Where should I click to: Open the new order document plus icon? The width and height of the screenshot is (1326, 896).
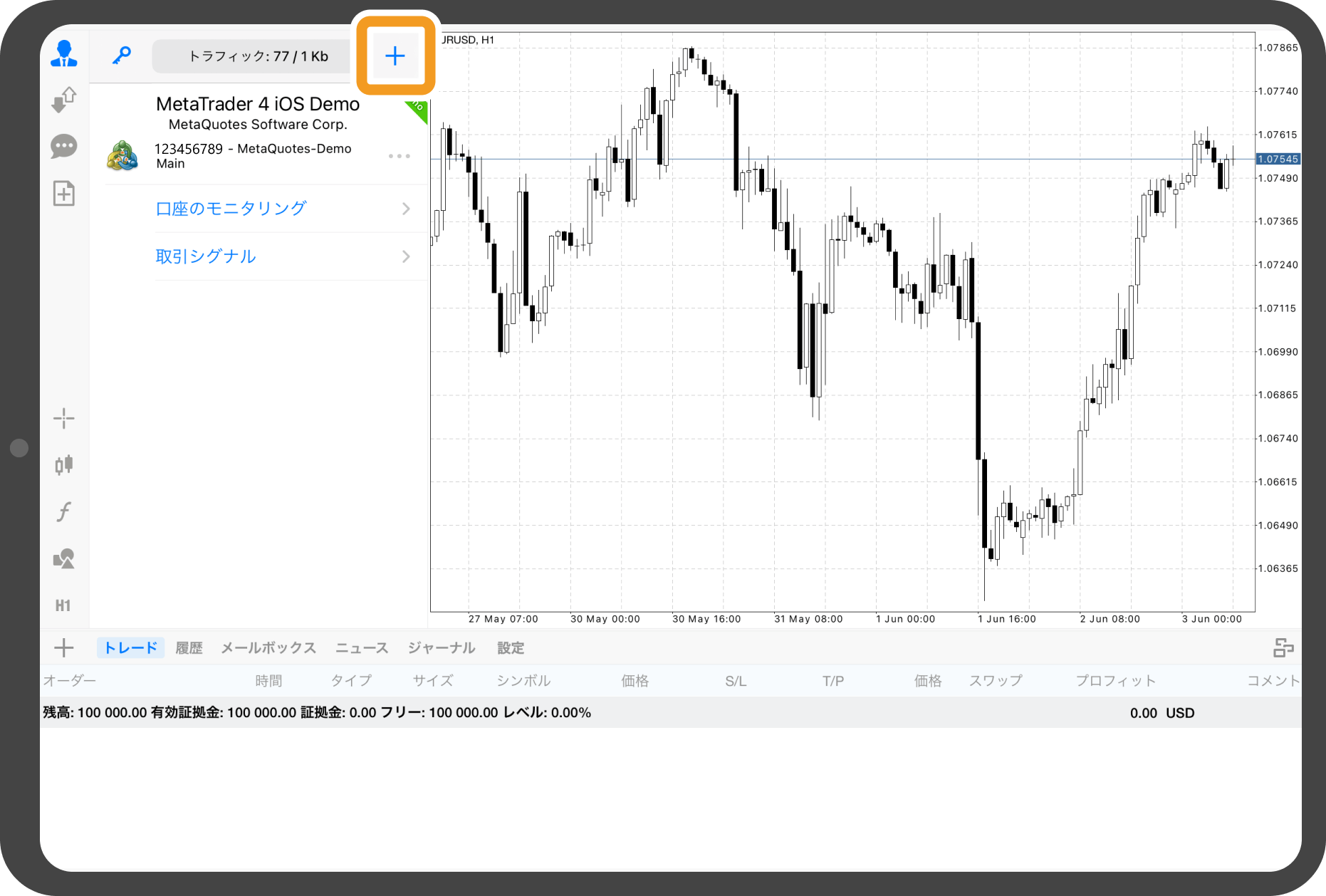[x=64, y=194]
